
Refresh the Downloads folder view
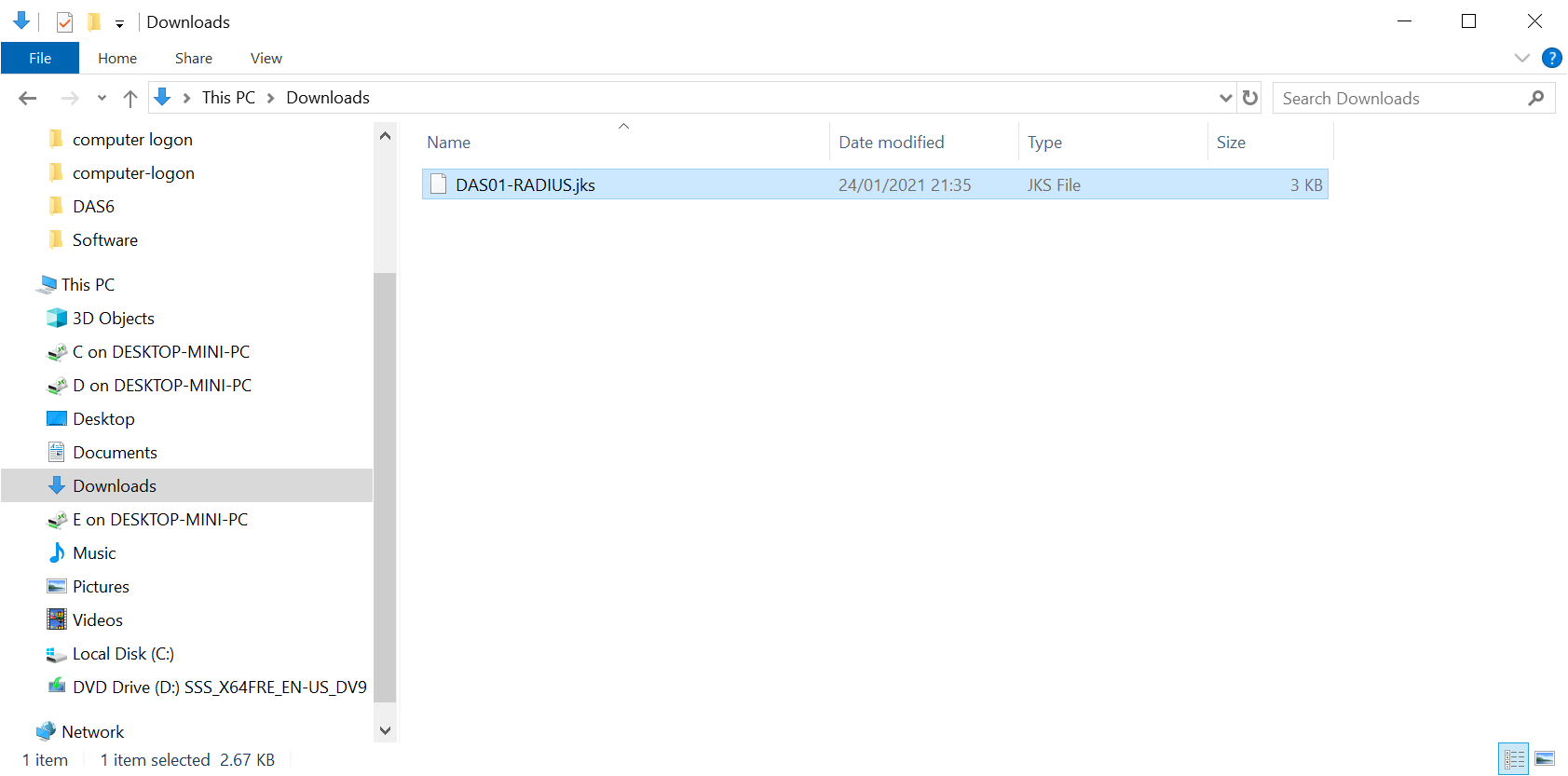tap(1250, 98)
